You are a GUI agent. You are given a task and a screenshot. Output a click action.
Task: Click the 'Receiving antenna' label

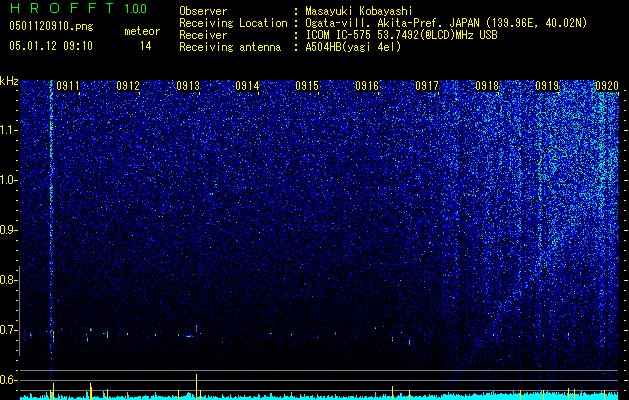pyautogui.click(x=230, y=47)
